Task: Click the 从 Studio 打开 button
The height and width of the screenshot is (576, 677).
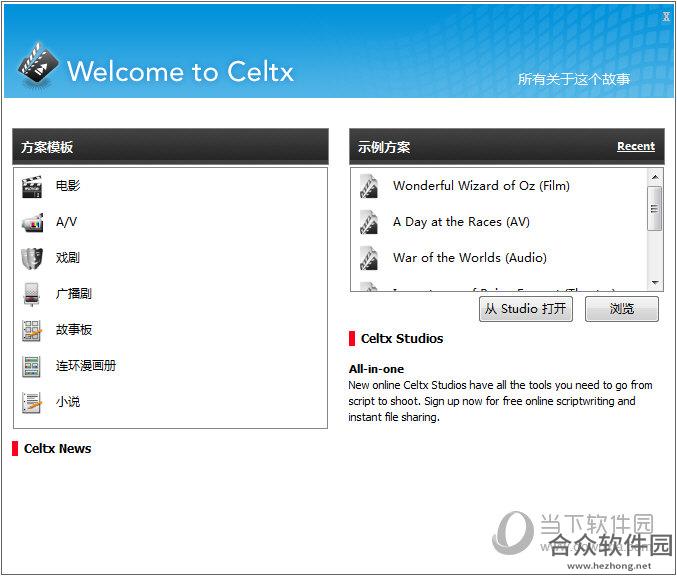Action: (x=525, y=309)
